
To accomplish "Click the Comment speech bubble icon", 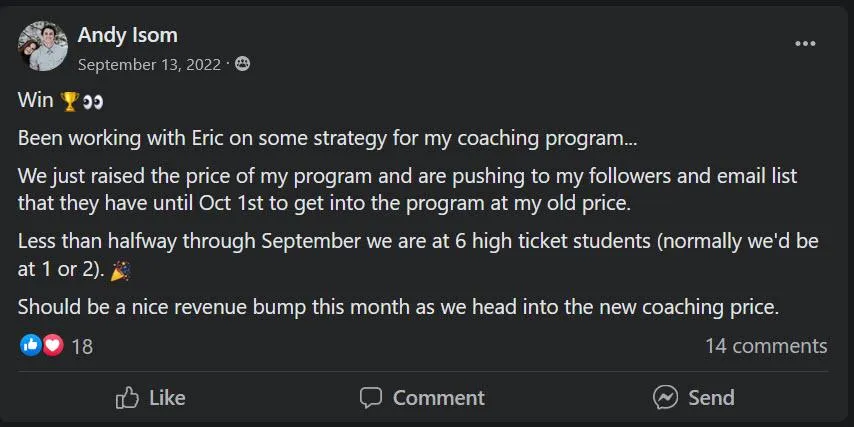I will point(371,397).
